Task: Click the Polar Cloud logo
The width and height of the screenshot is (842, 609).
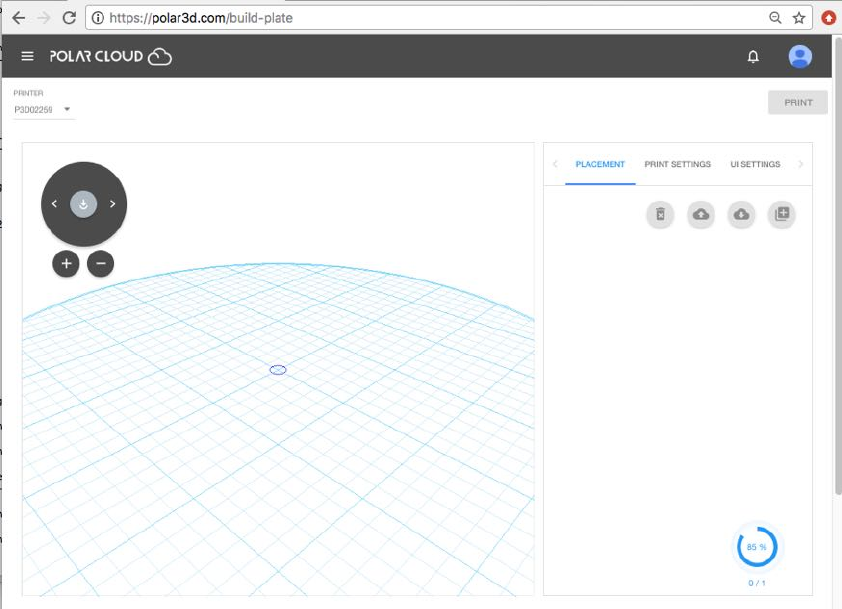Action: coord(111,56)
